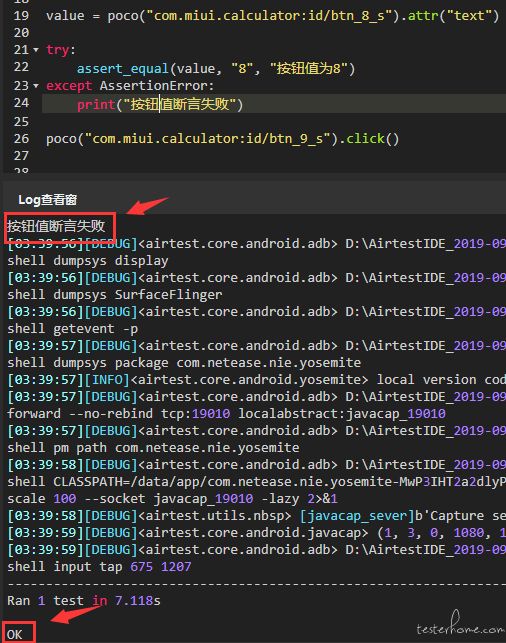Viewport: 506px width, 643px height.
Task: Select the Log查看窗 panel title
Action: pos(48,200)
